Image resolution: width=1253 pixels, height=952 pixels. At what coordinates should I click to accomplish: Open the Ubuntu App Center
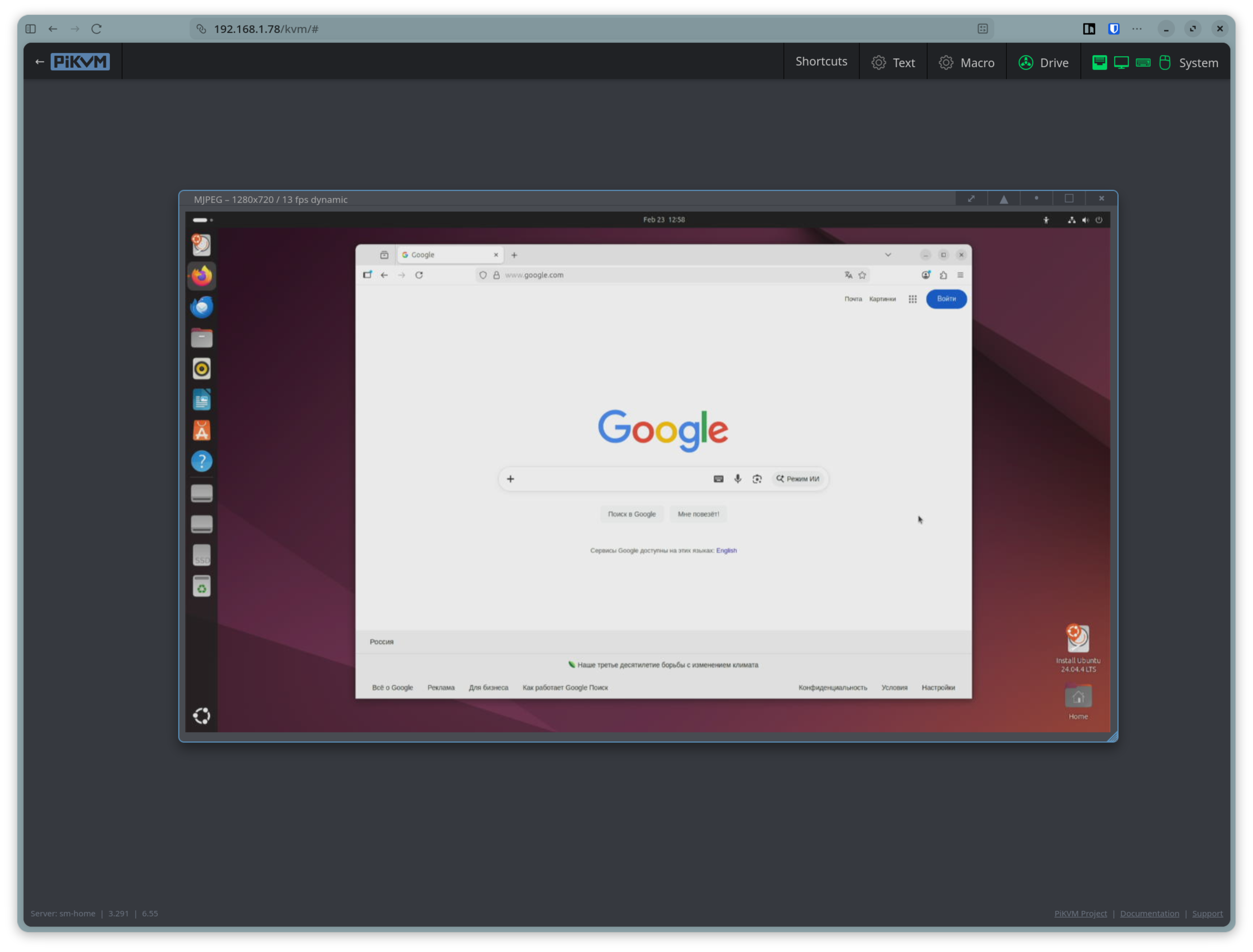pyautogui.click(x=202, y=430)
